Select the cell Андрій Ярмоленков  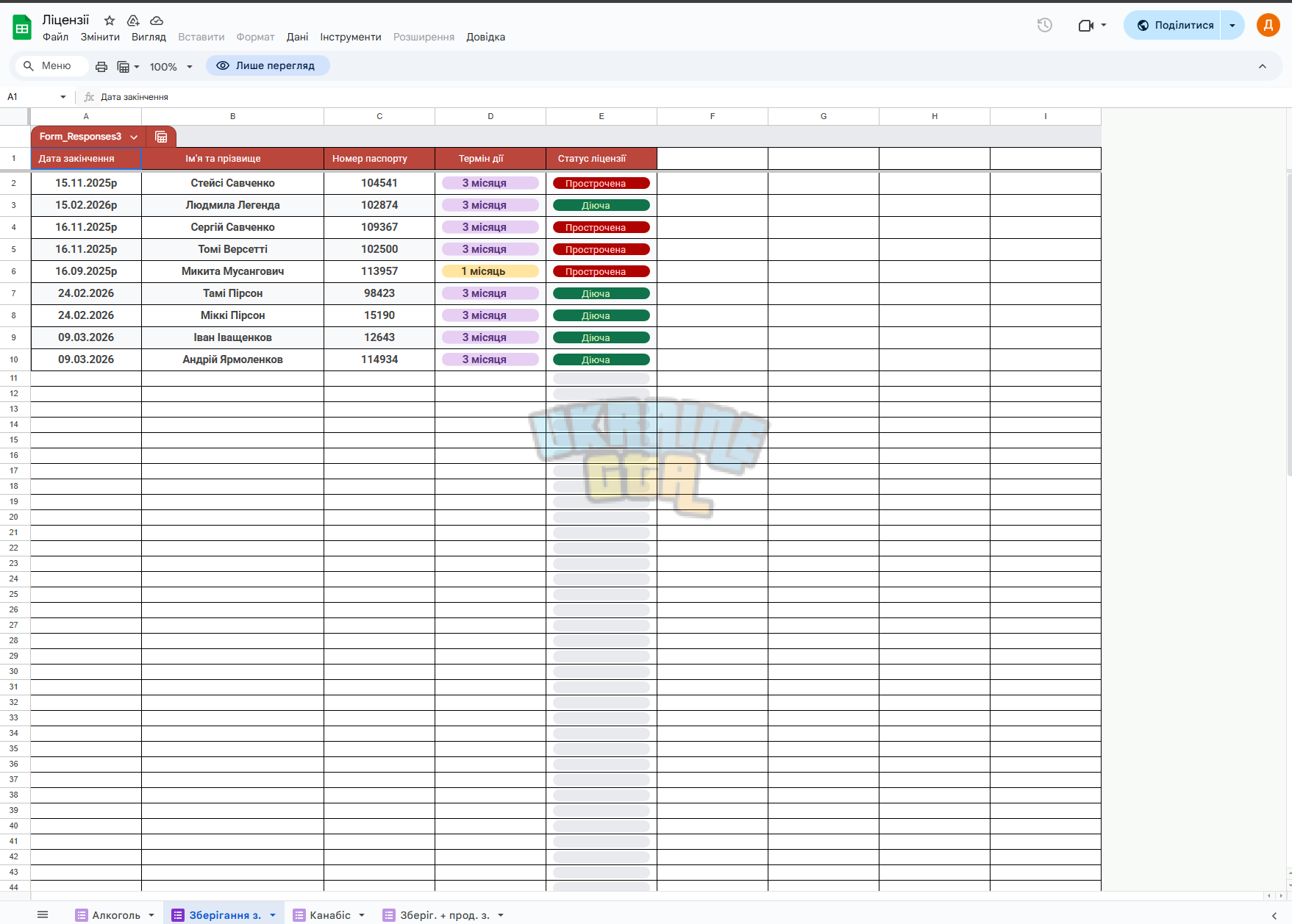point(232,359)
